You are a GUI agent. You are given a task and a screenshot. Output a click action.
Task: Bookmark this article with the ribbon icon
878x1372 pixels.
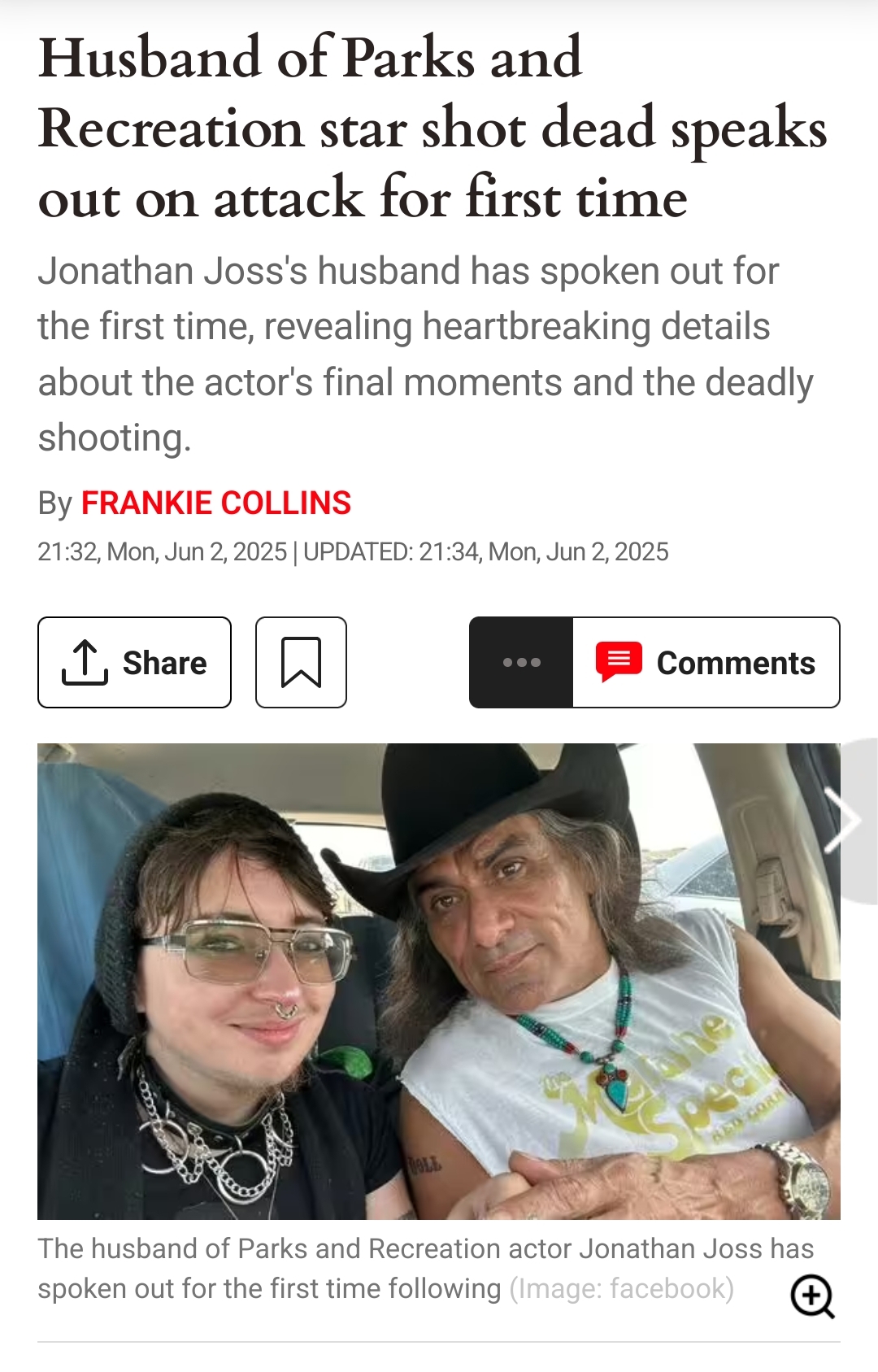(x=301, y=663)
